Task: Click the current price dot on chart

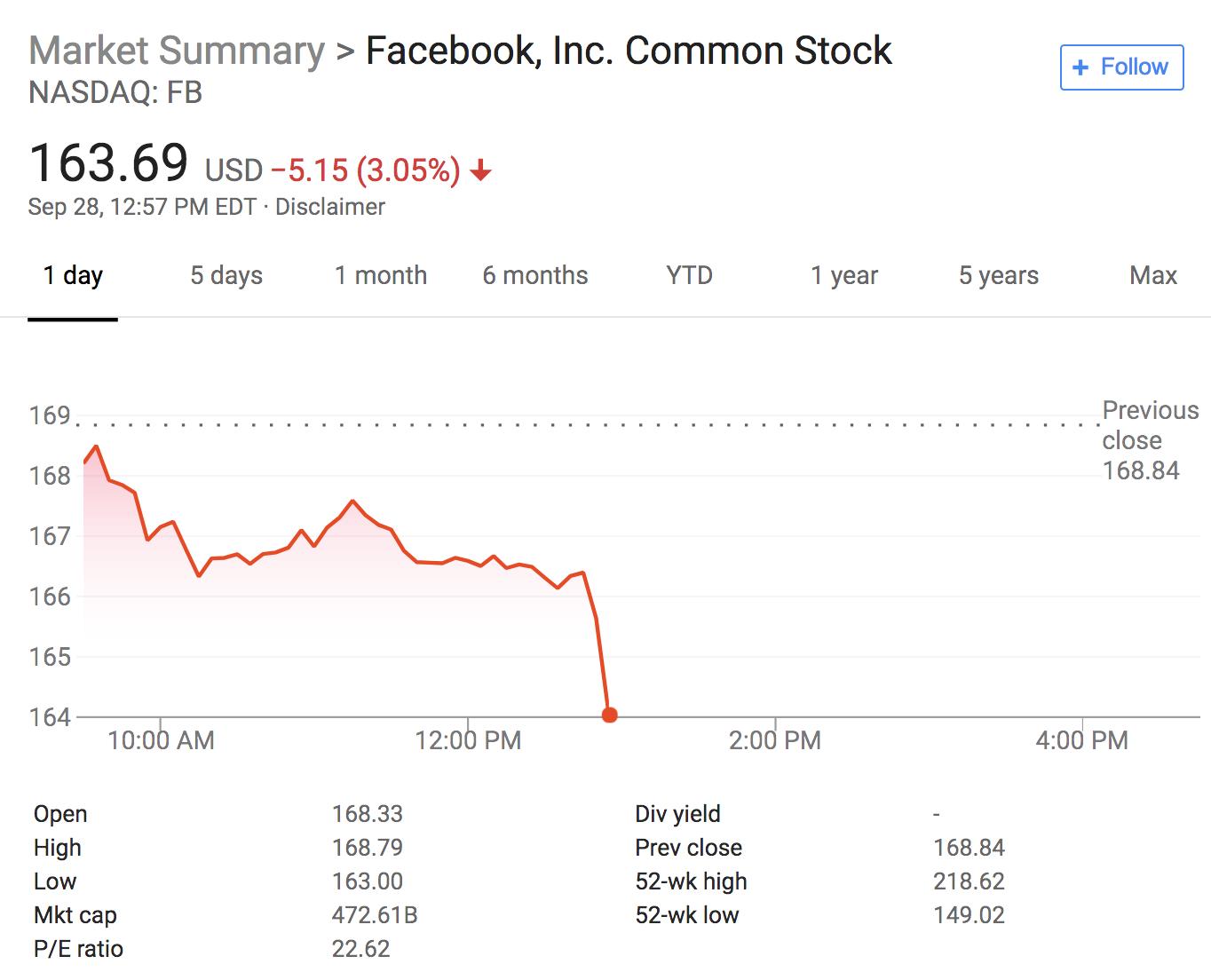Action: pyautogui.click(x=609, y=715)
